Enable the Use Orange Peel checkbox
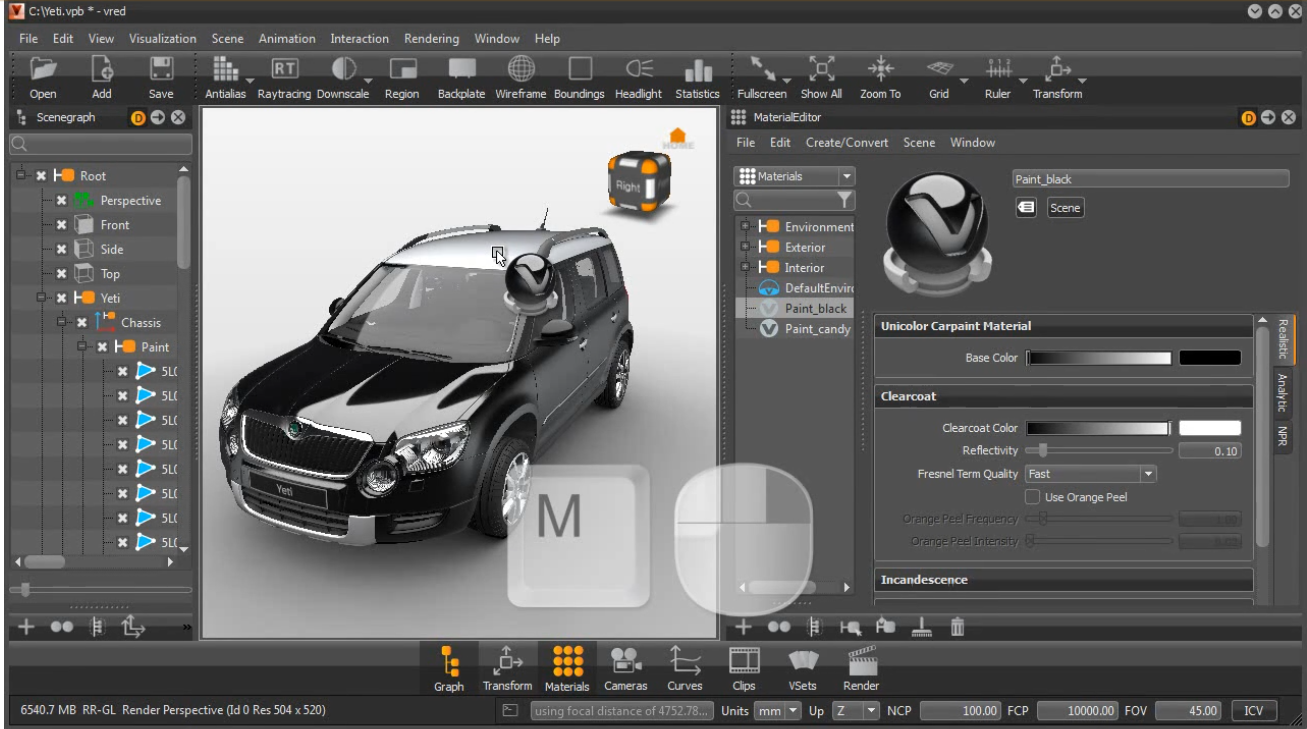Viewport: 1307px width, 729px height. pos(1033,497)
